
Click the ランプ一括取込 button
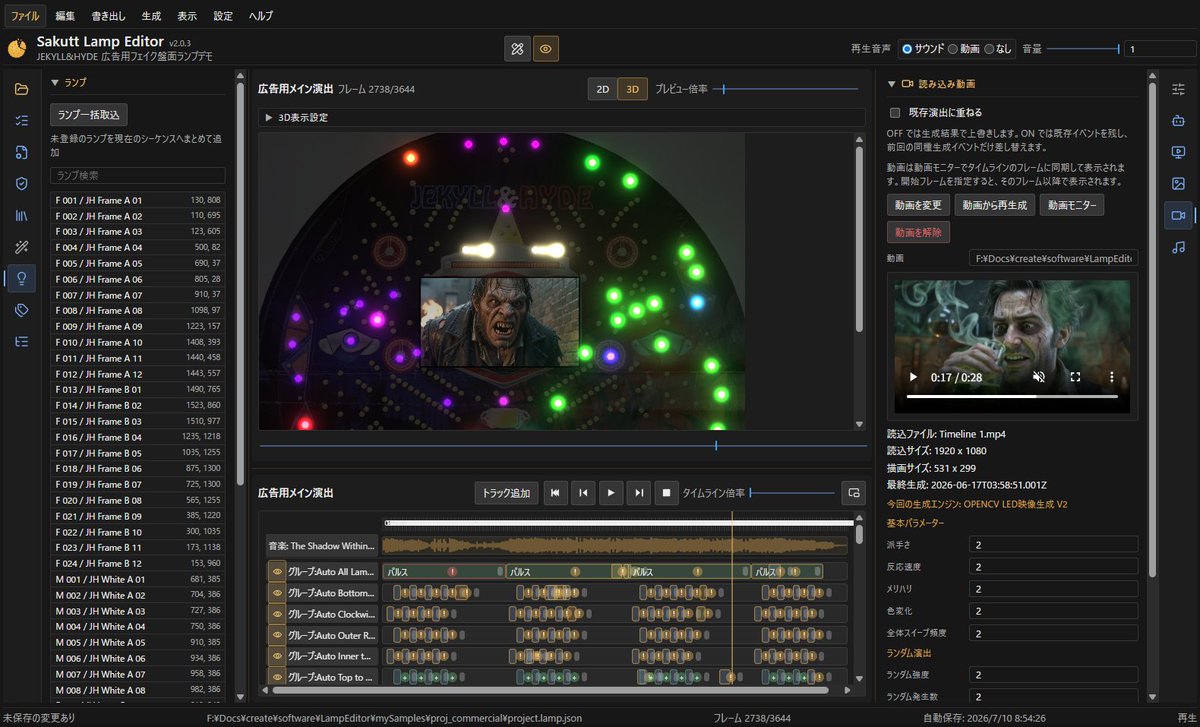pos(89,115)
